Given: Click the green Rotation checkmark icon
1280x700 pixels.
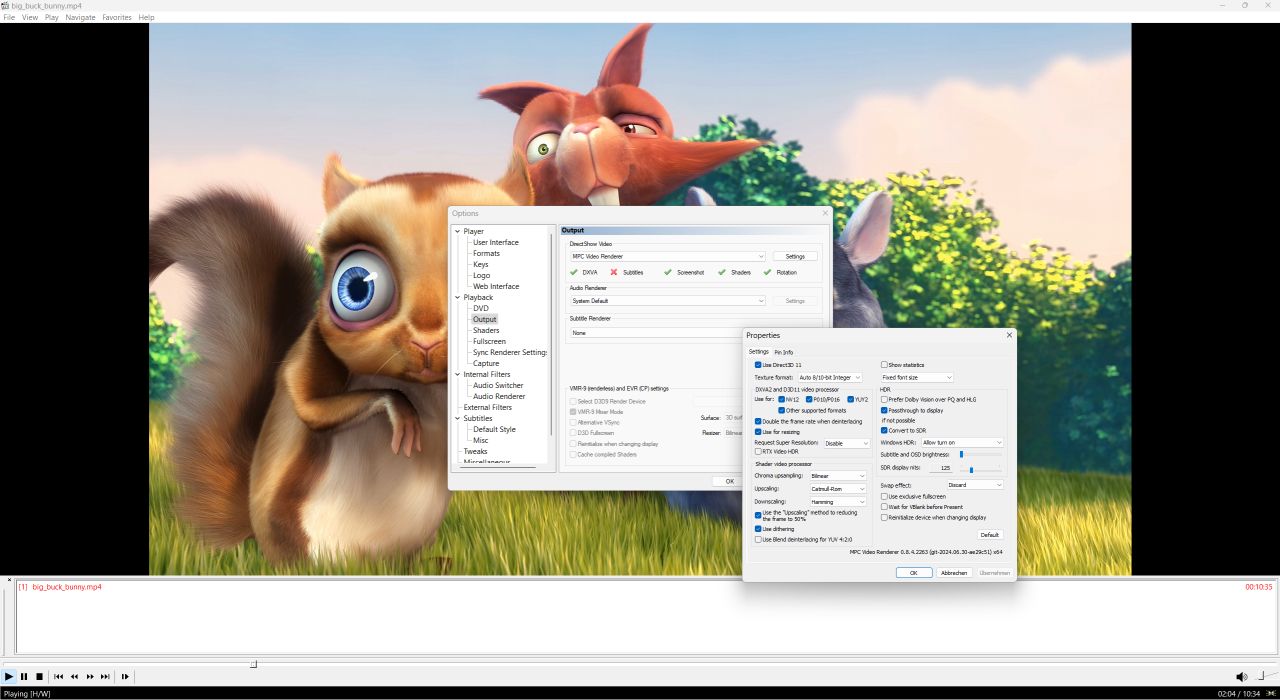Looking at the screenshot, I should [x=767, y=272].
